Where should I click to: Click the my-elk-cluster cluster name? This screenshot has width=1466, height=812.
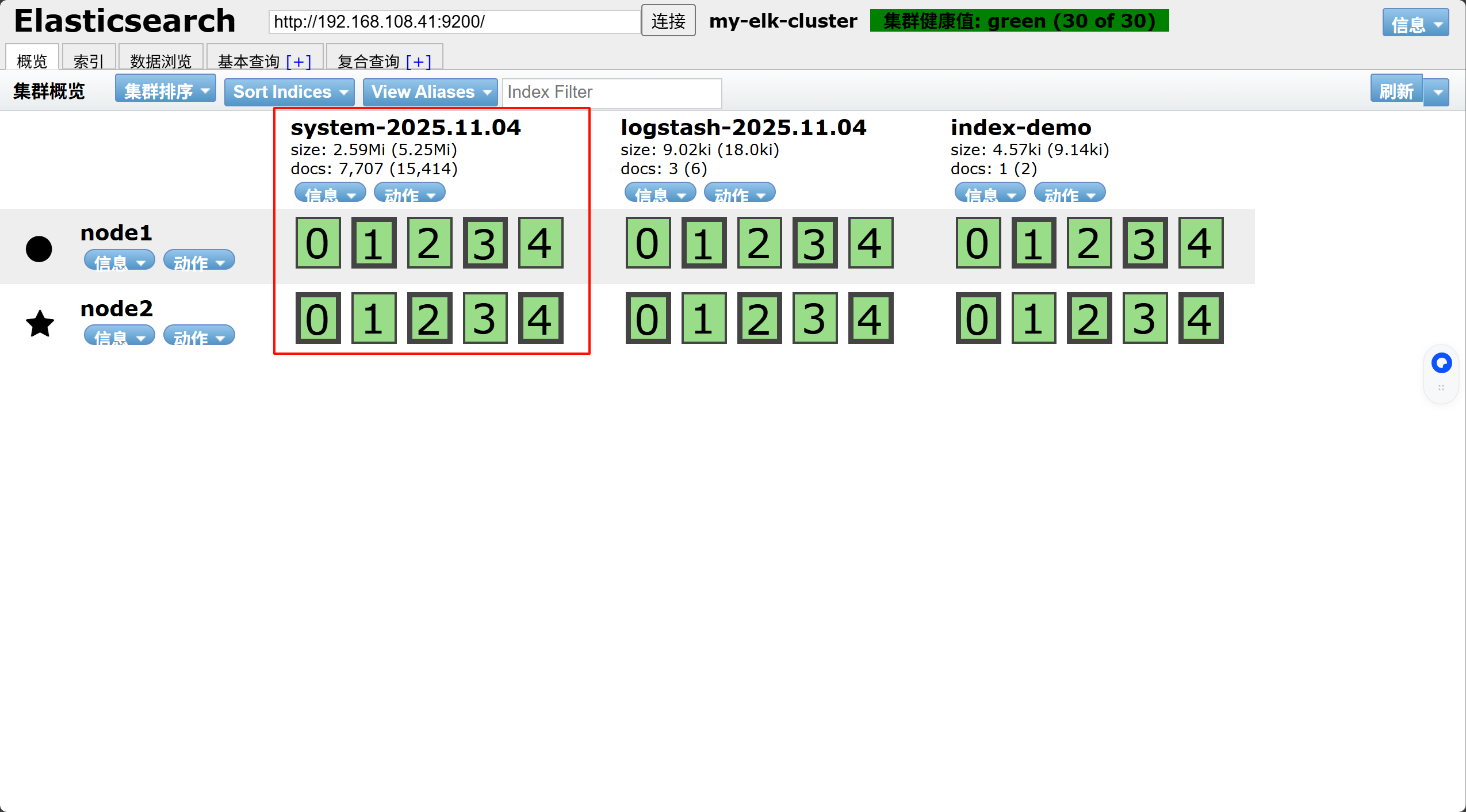783,21
